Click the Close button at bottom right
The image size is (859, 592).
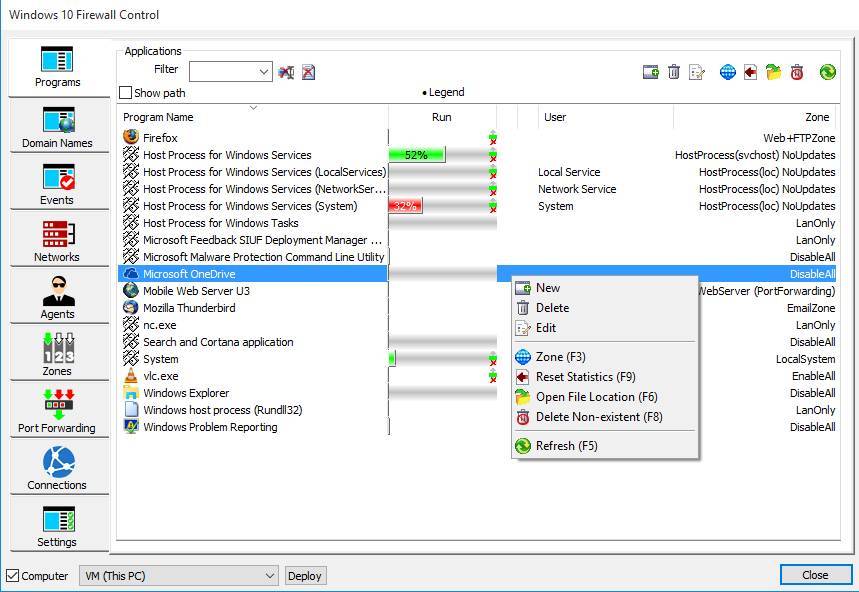pos(815,575)
